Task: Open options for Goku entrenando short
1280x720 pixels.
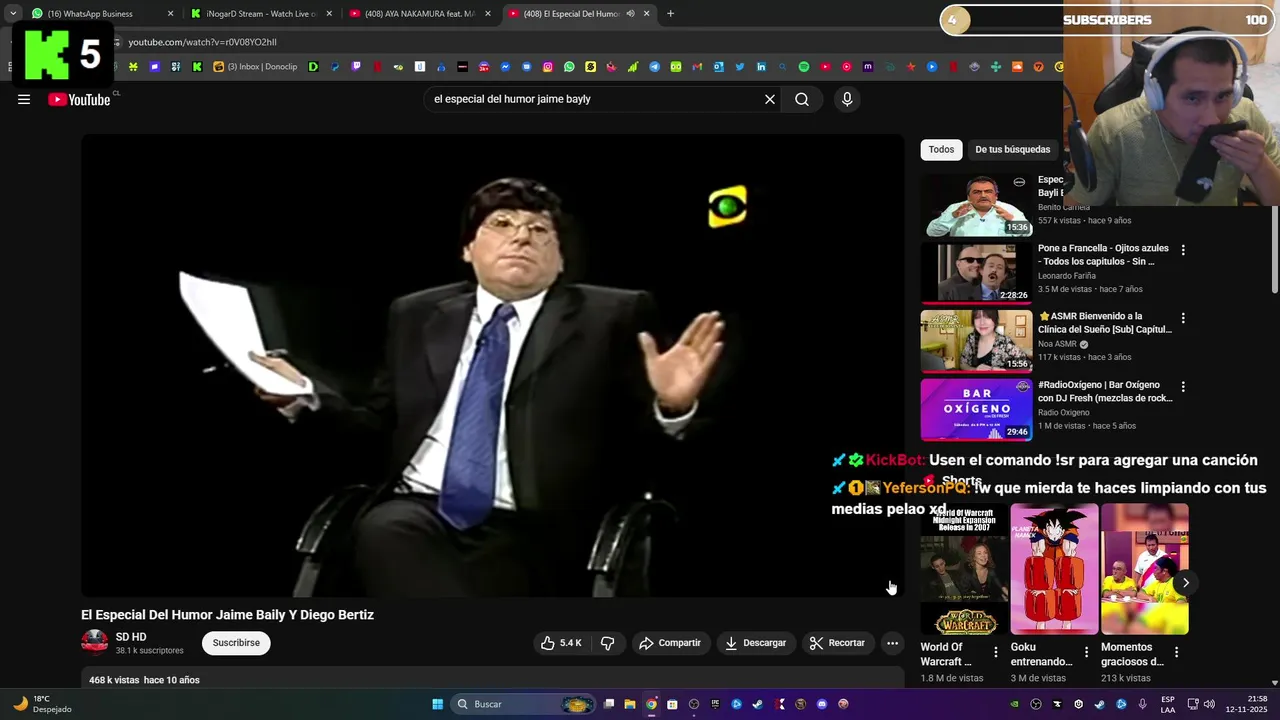Action: tap(1085, 652)
